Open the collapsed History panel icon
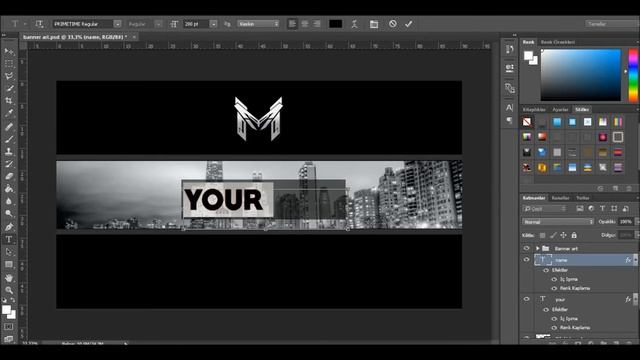This screenshot has width=640, height=360. [x=509, y=49]
